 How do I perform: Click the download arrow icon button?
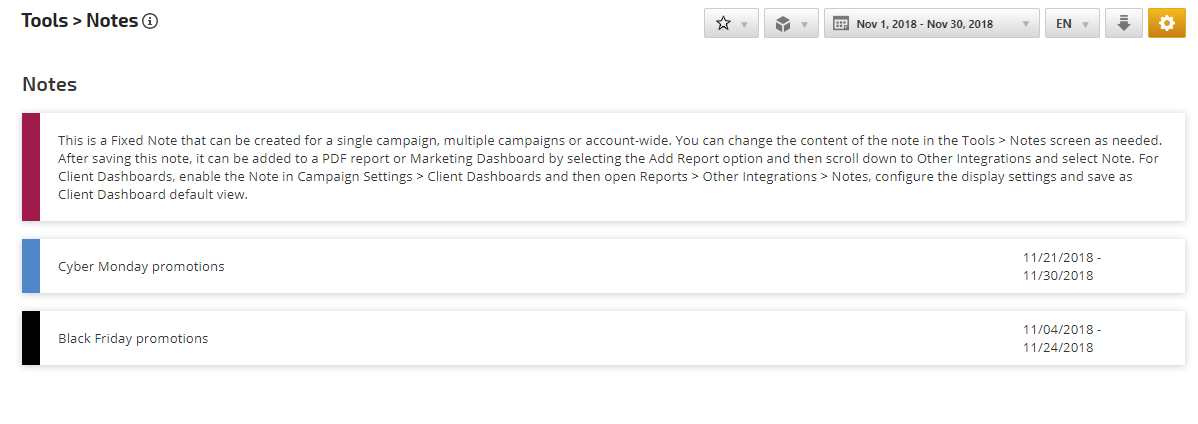(1123, 24)
